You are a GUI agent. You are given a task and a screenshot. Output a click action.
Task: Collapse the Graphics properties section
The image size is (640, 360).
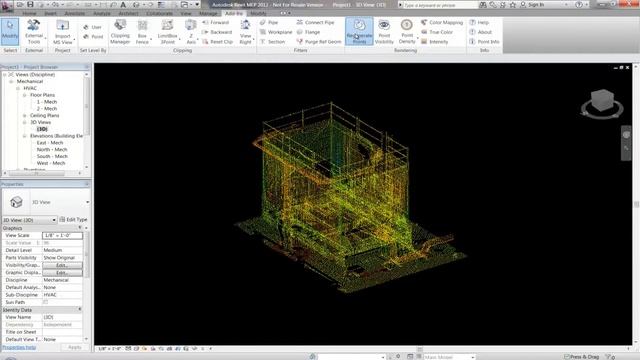[x=80, y=228]
